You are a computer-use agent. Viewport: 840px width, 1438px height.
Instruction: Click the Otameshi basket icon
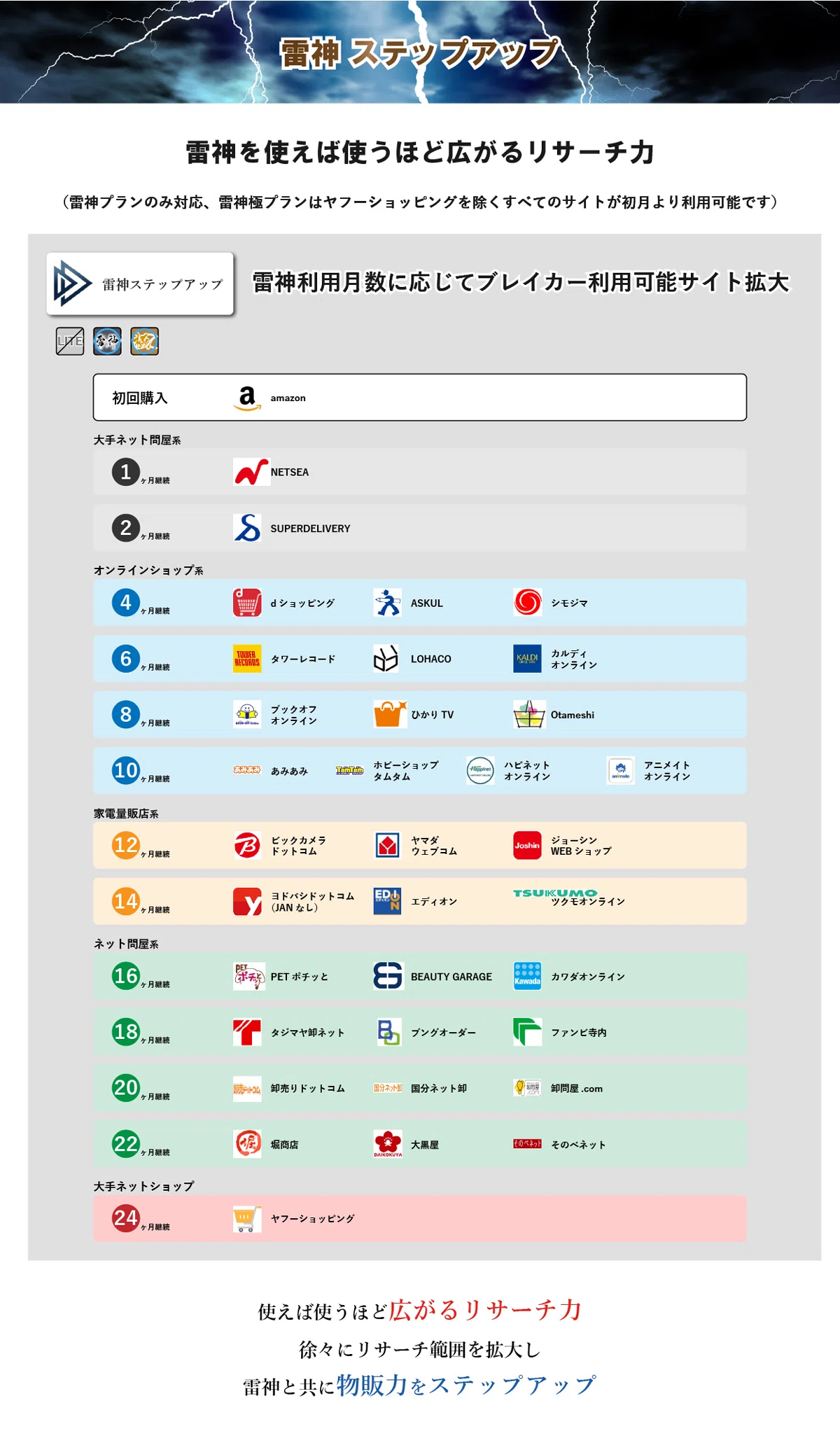click(529, 715)
